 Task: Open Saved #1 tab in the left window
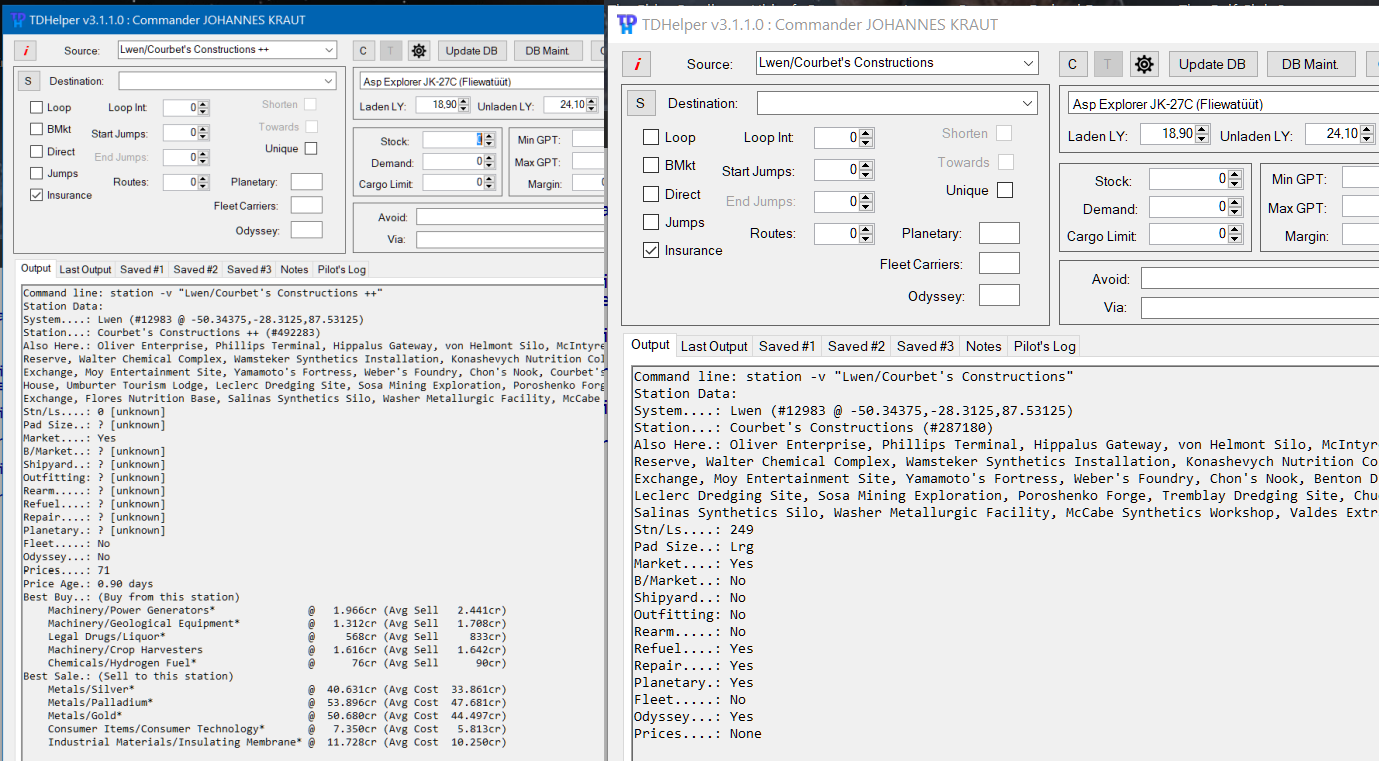[x=142, y=269]
